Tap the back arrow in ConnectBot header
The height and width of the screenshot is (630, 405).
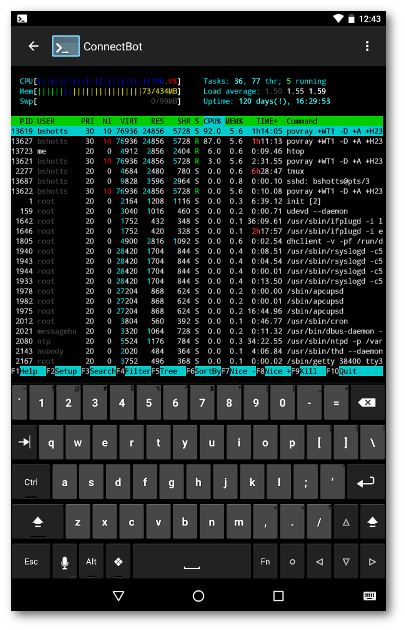click(34, 46)
